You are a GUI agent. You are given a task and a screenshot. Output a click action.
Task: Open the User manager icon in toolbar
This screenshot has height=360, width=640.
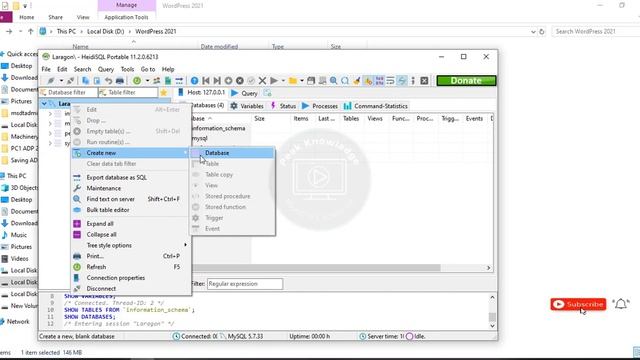(156, 81)
